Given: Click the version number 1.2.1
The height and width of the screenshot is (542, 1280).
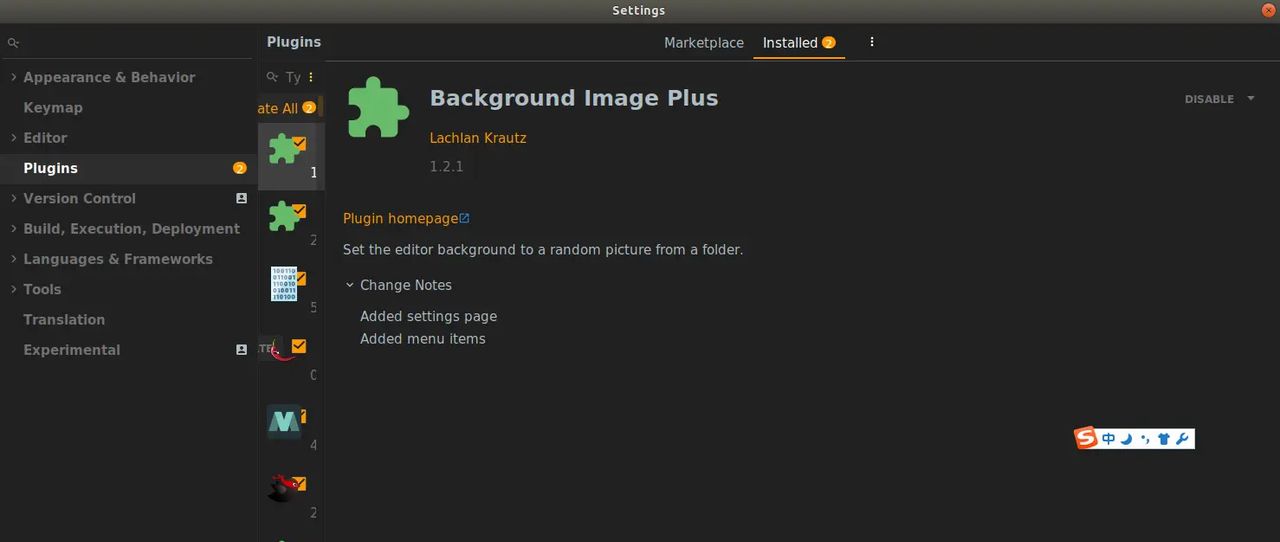Looking at the screenshot, I should click(x=446, y=167).
